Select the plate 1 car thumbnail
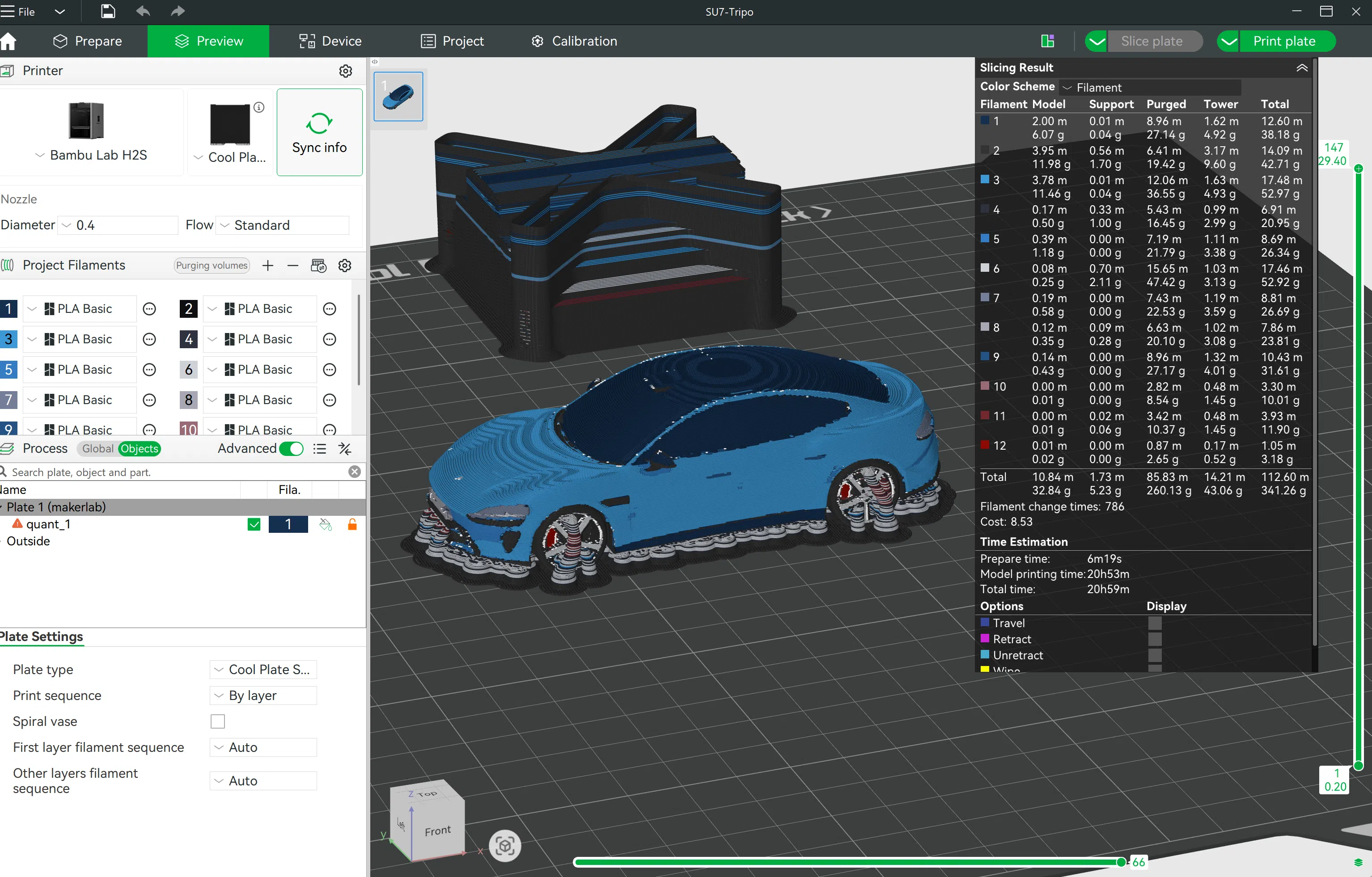 (398, 96)
